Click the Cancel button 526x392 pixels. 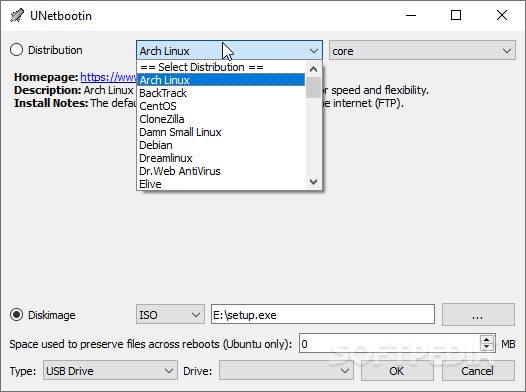click(478, 371)
